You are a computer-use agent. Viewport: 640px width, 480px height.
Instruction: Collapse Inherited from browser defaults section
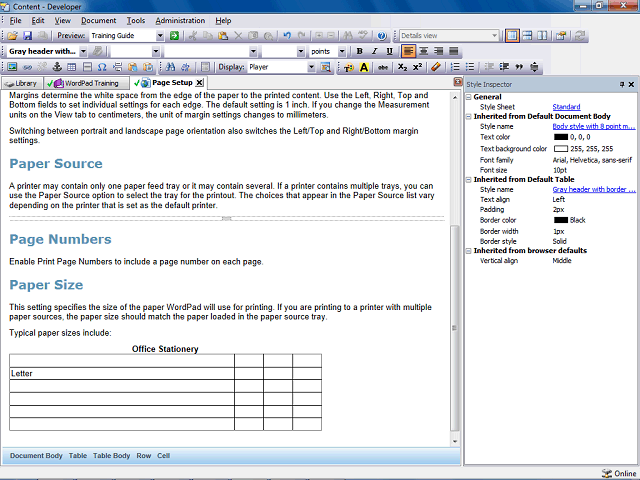pyautogui.click(x=469, y=251)
